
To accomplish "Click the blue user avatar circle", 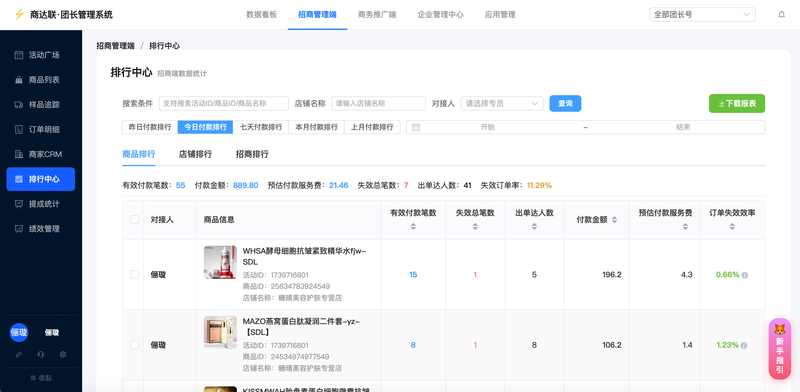I will coord(19,332).
